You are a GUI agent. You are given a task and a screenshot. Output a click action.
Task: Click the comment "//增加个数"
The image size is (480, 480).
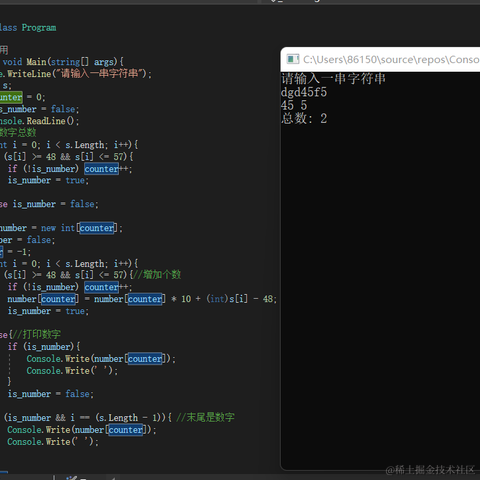pyautogui.click(x=157, y=275)
